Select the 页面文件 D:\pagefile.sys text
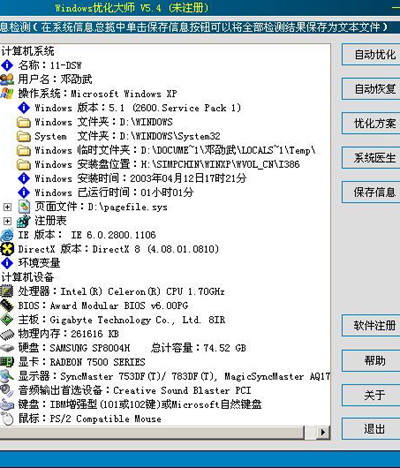 [x=101, y=207]
